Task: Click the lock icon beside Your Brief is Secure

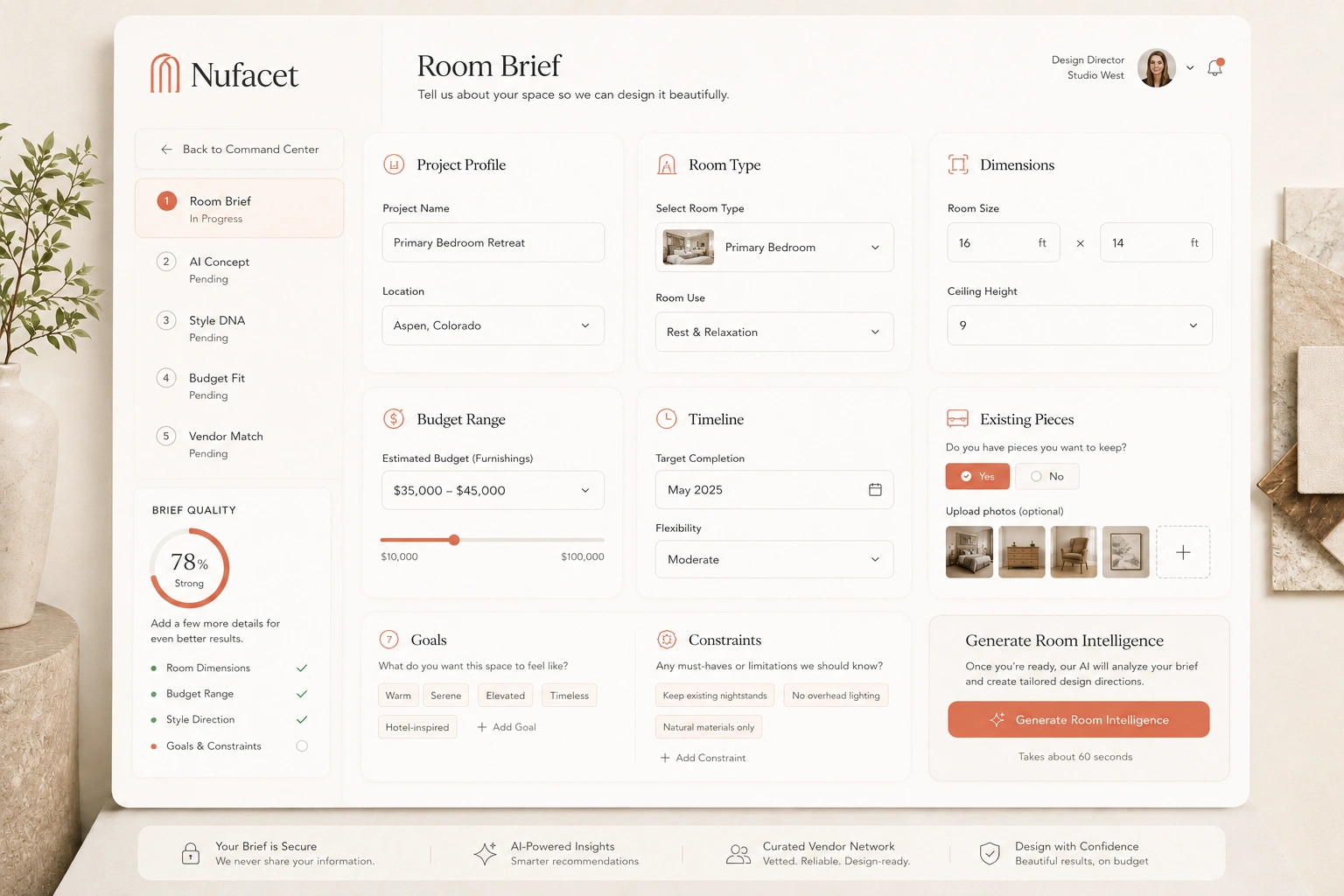Action: click(190, 853)
